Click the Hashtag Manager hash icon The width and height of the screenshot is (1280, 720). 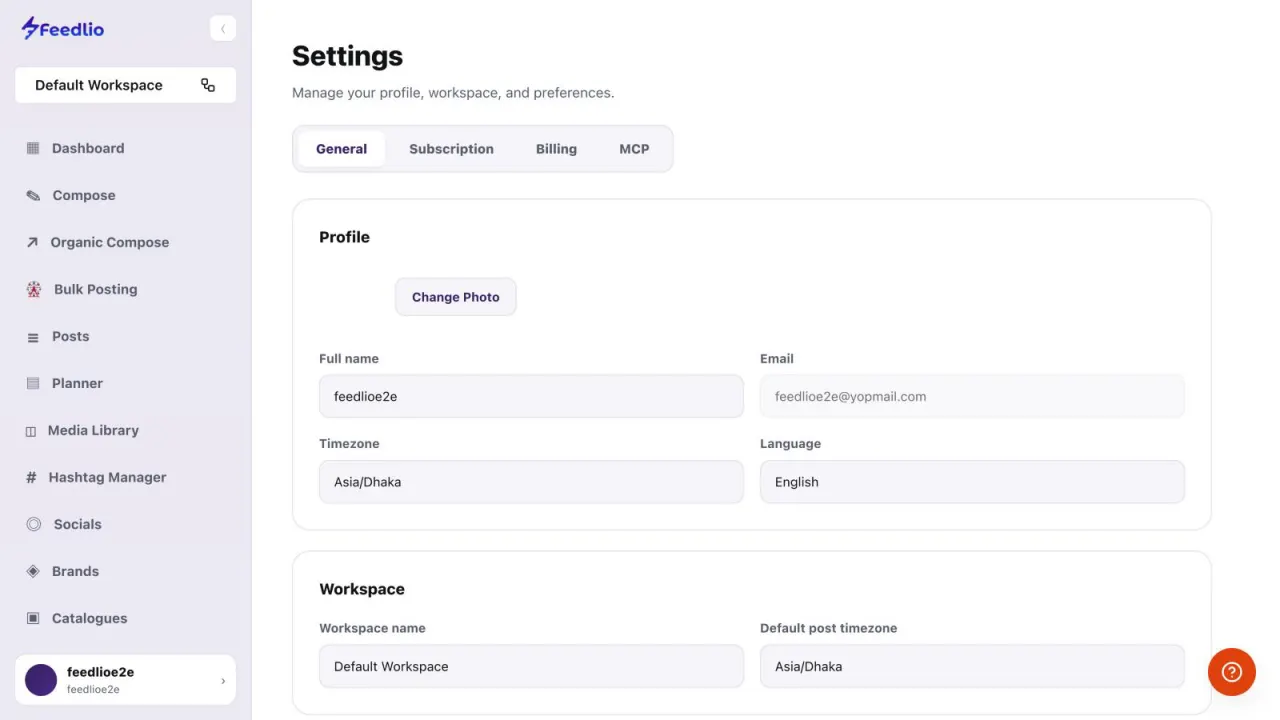pos(31,478)
